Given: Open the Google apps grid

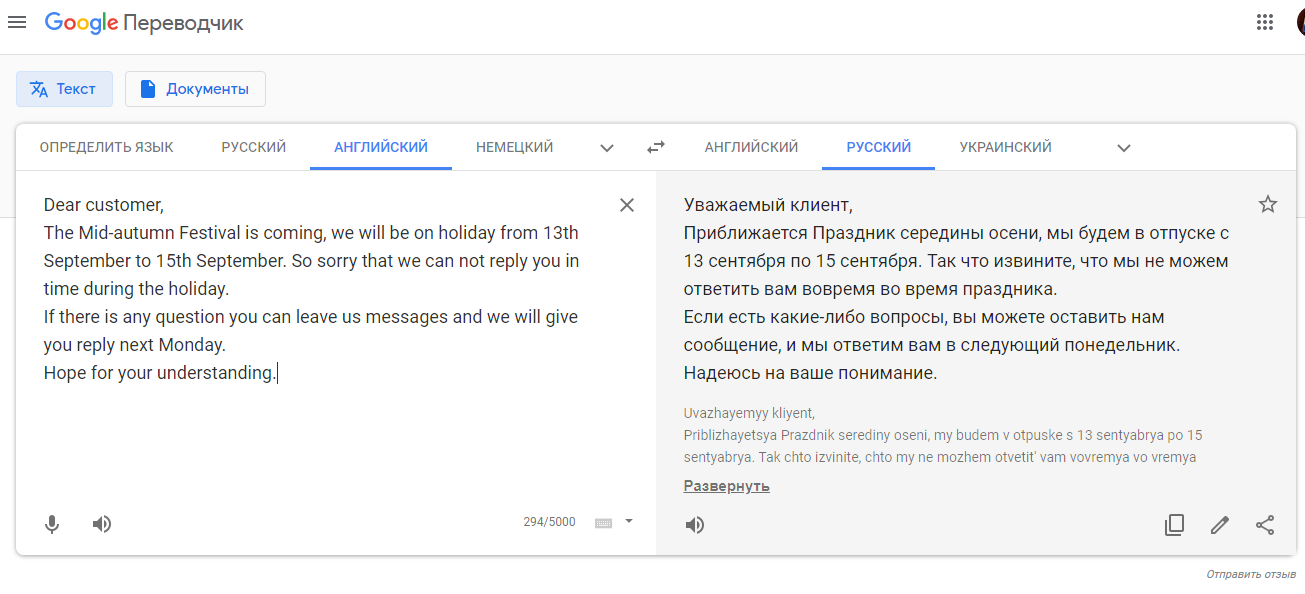Looking at the screenshot, I should coord(1264,22).
